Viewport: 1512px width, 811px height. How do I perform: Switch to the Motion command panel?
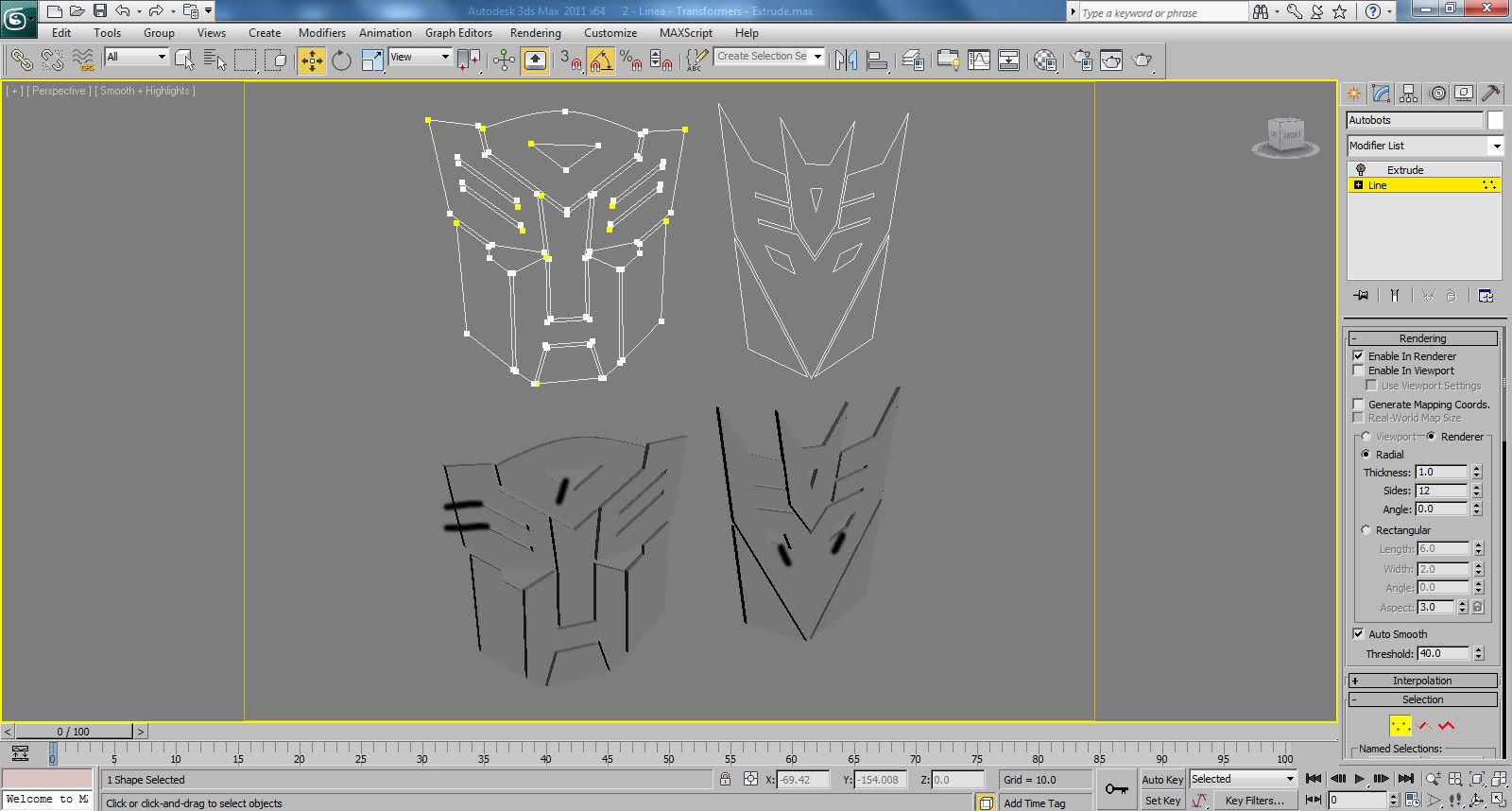point(1437,94)
